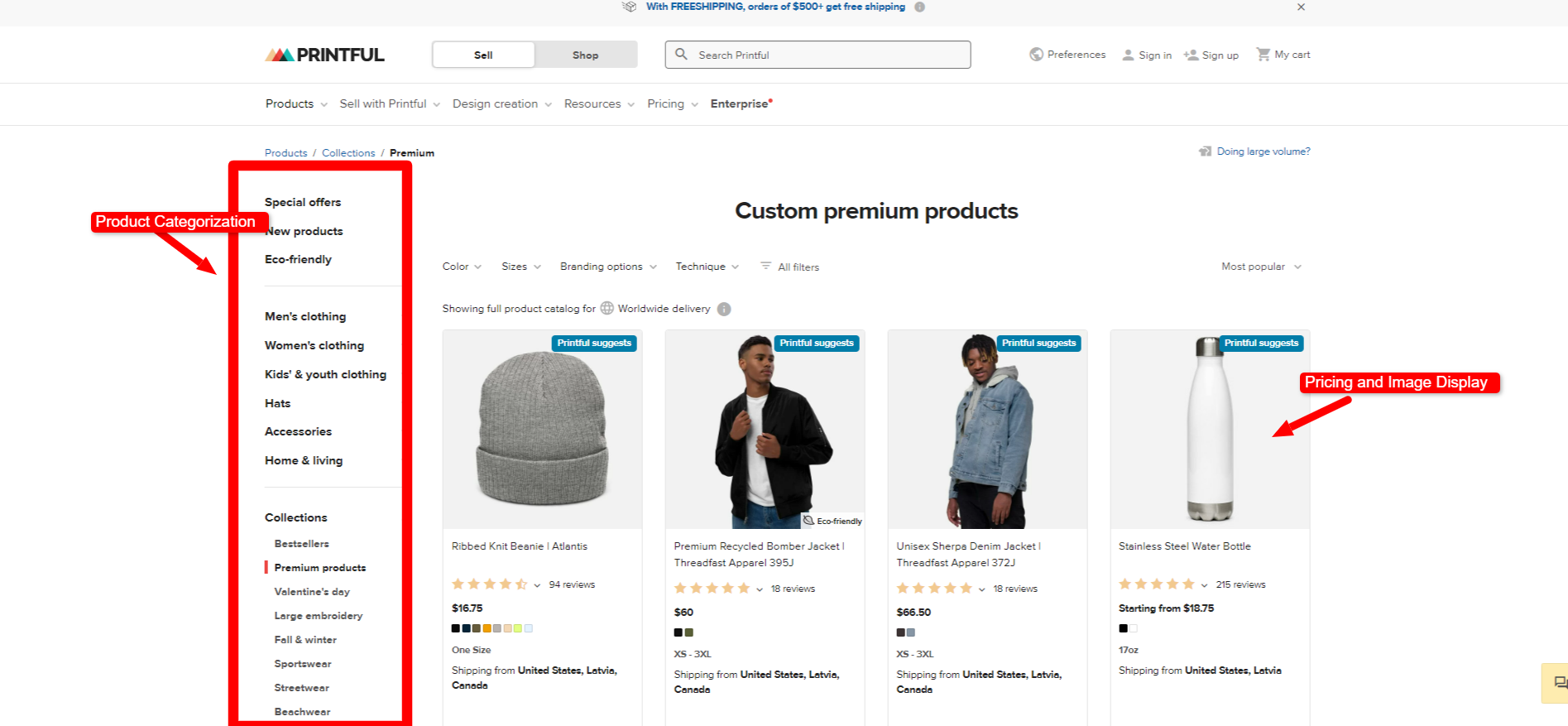Close the free shipping banner
The width and height of the screenshot is (1568, 726).
[1301, 7]
